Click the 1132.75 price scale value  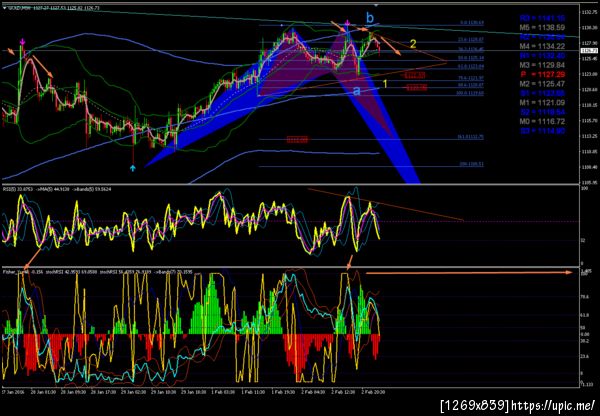click(589, 12)
